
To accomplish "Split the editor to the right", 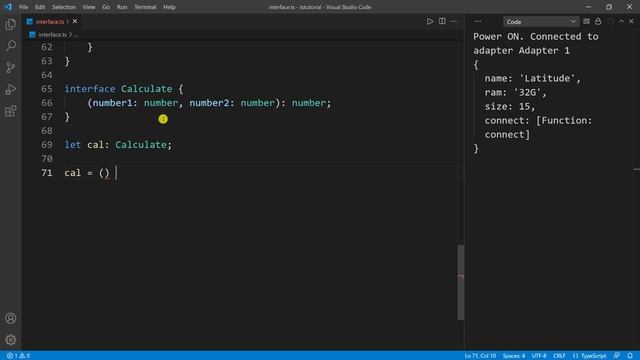I will pos(442,21).
